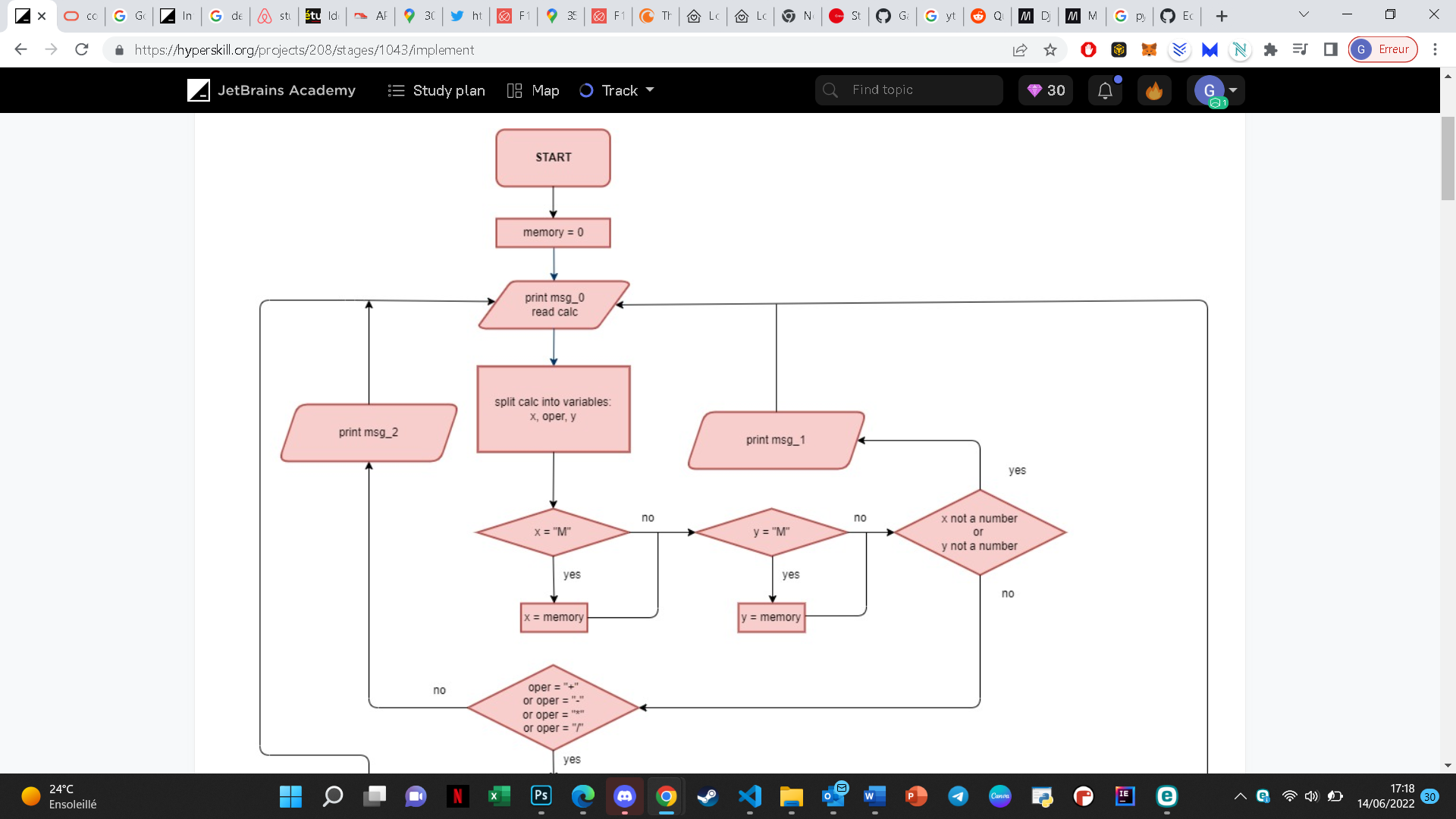This screenshot has width=1456, height=819.
Task: Click the Erreur profile button
Action: [1383, 49]
